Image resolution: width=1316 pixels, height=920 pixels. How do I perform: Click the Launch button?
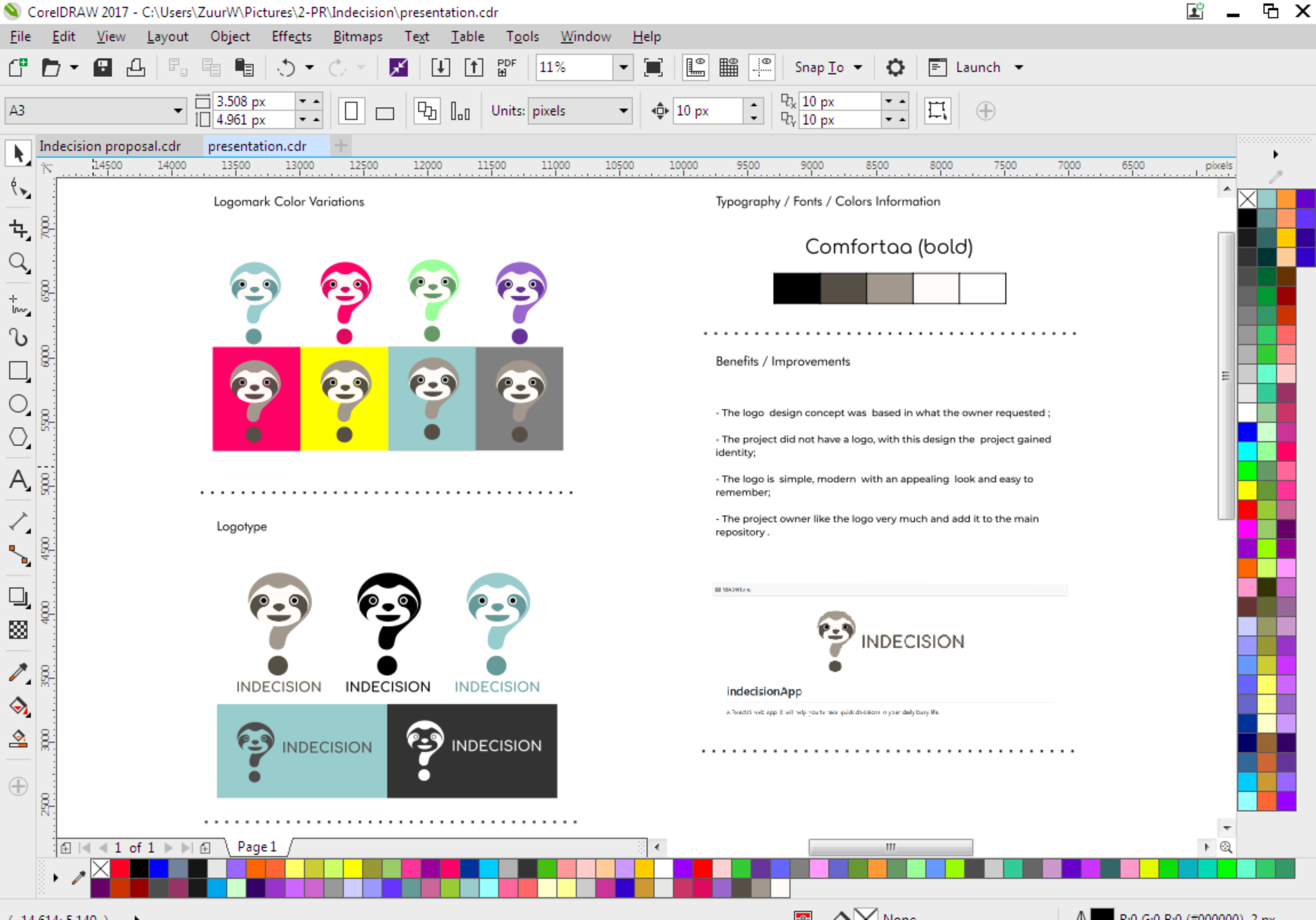(977, 68)
